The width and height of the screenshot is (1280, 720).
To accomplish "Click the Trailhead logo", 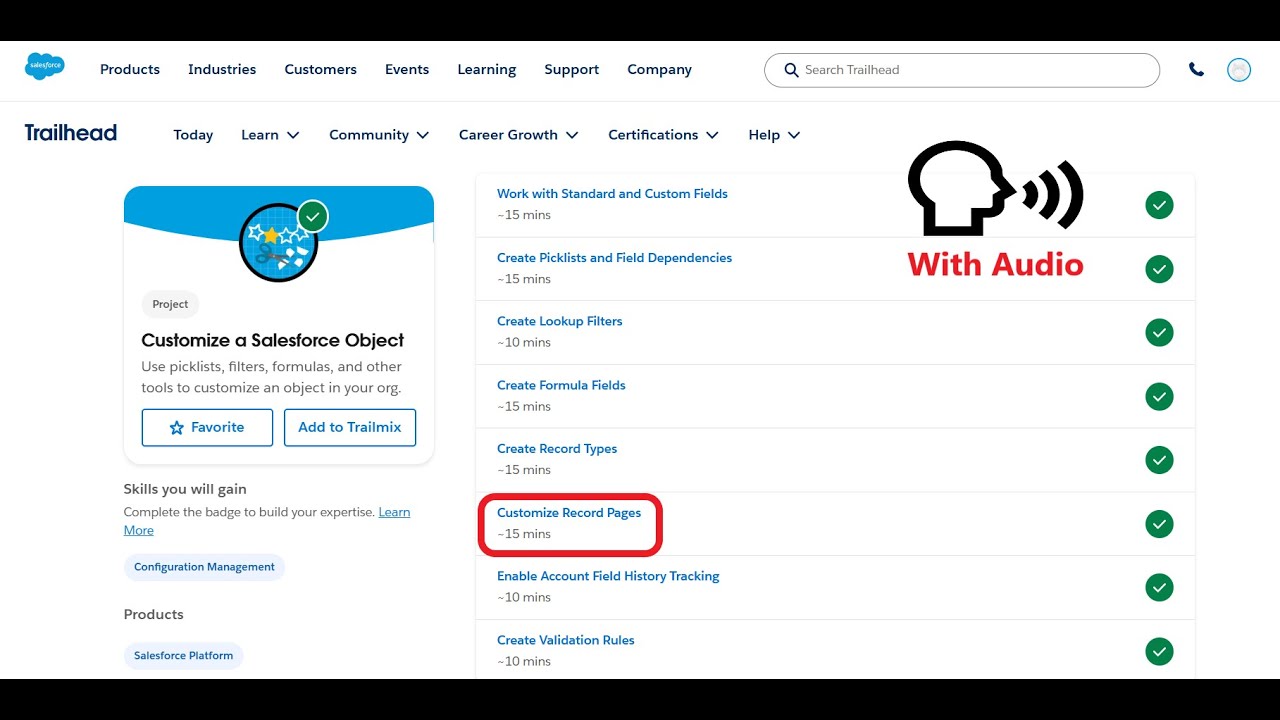I will [x=71, y=133].
